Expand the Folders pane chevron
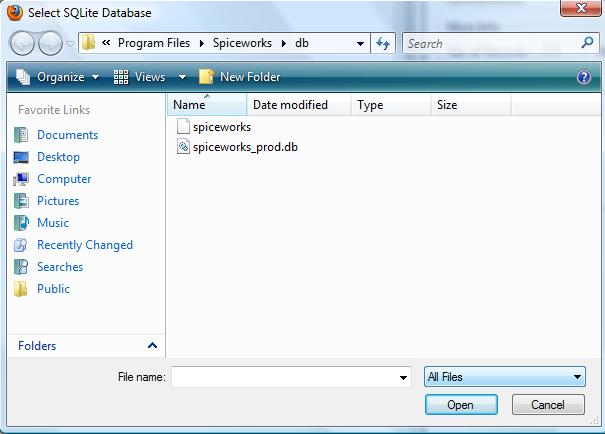 pyautogui.click(x=152, y=345)
